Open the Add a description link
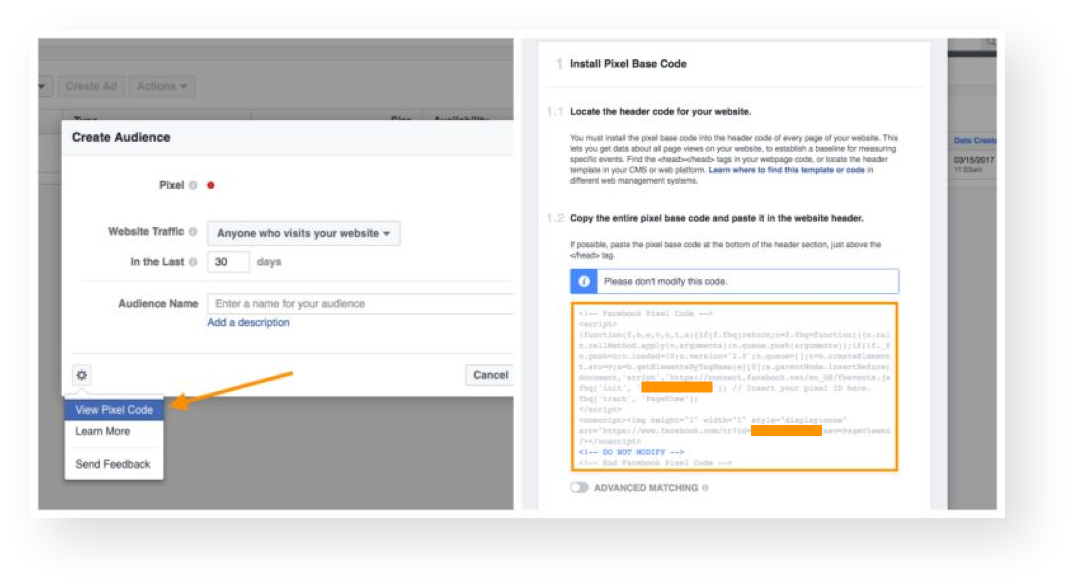This screenshot has width=1075, height=588. pyautogui.click(x=248, y=323)
